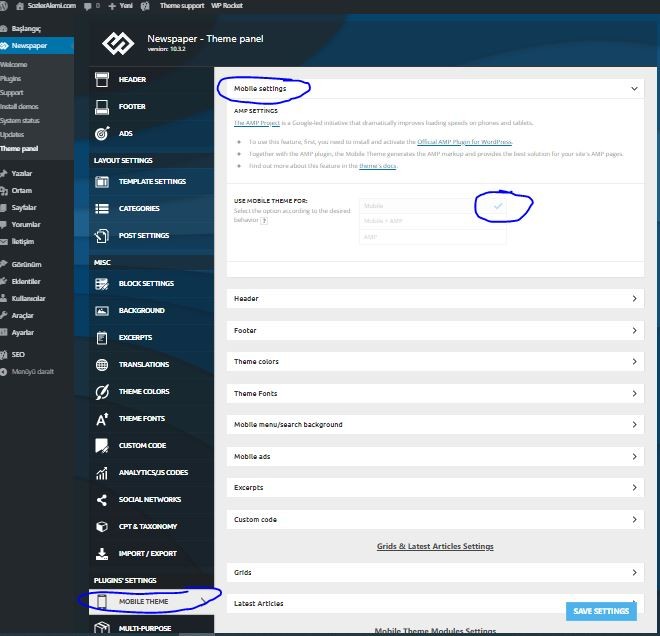This screenshot has width=660, height=636.
Task: Click the Newspaper theme logo
Action: (118, 43)
